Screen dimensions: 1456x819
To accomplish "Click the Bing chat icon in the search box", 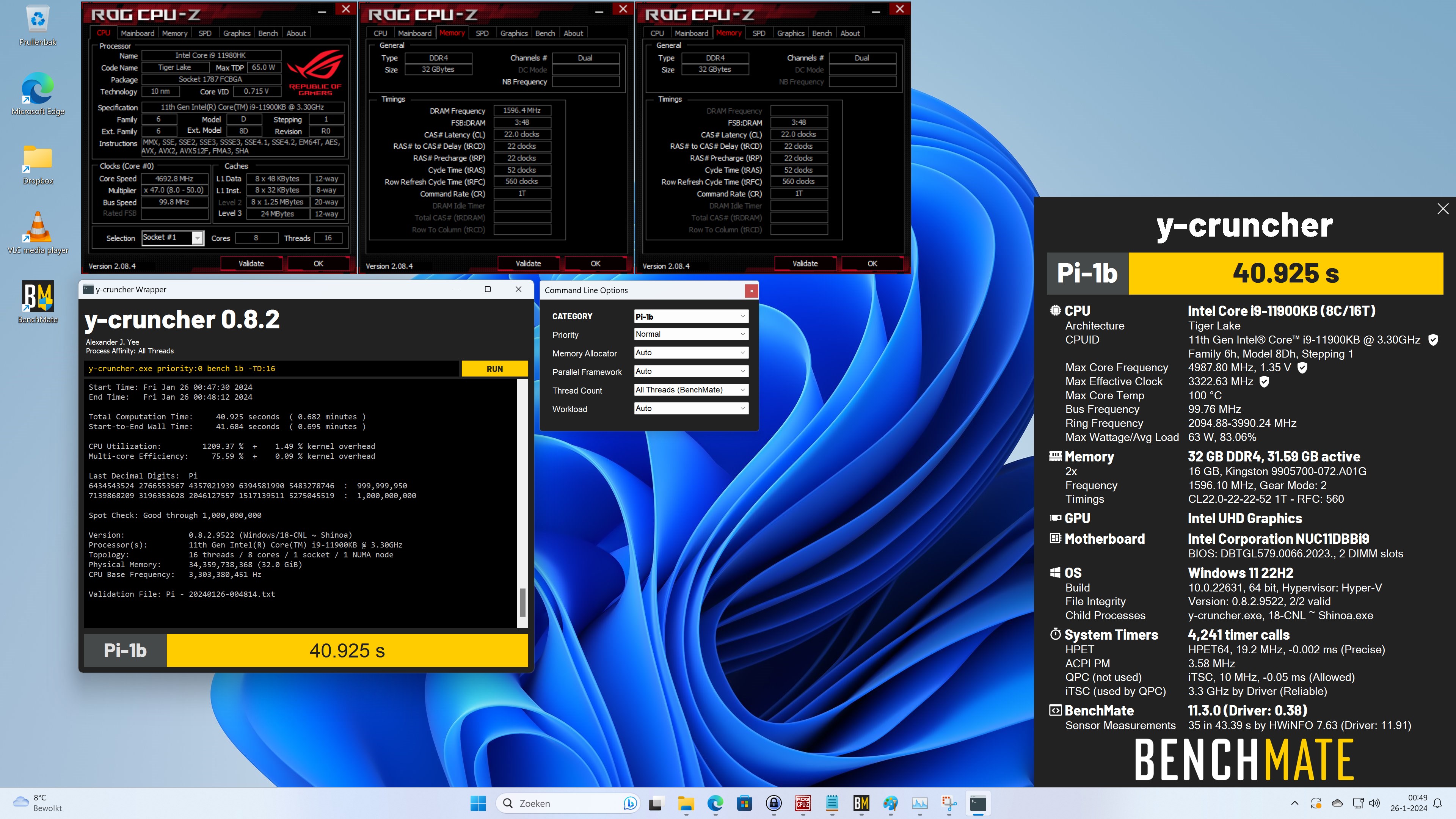I will click(x=630, y=803).
